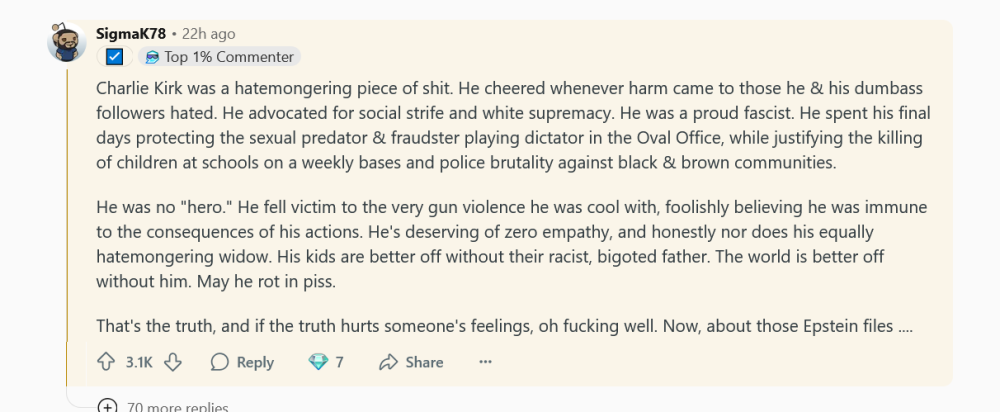Open the "70 more replies" link
Viewport: 1000px width, 412px height.
pyautogui.click(x=177, y=407)
